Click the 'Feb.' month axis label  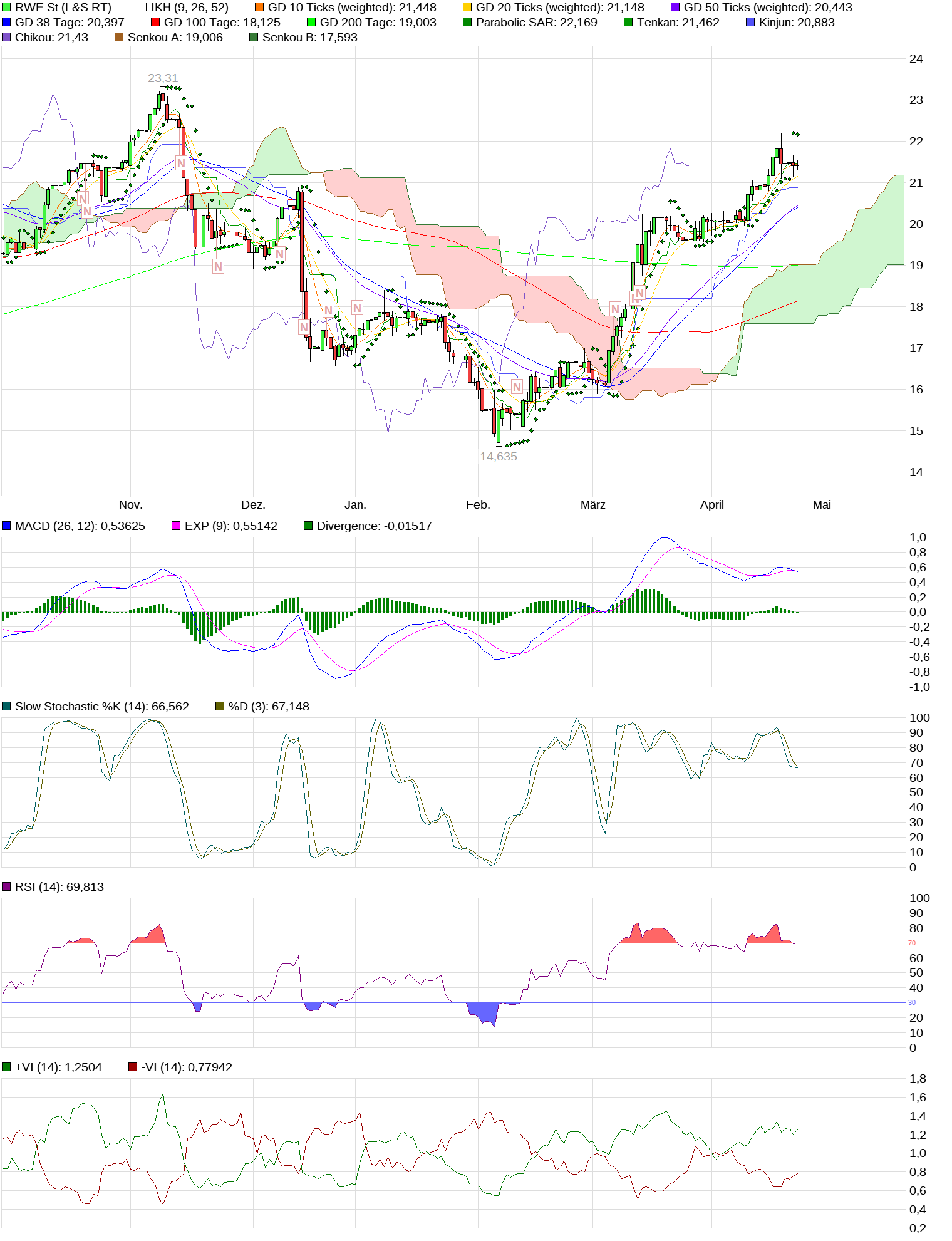point(478,505)
